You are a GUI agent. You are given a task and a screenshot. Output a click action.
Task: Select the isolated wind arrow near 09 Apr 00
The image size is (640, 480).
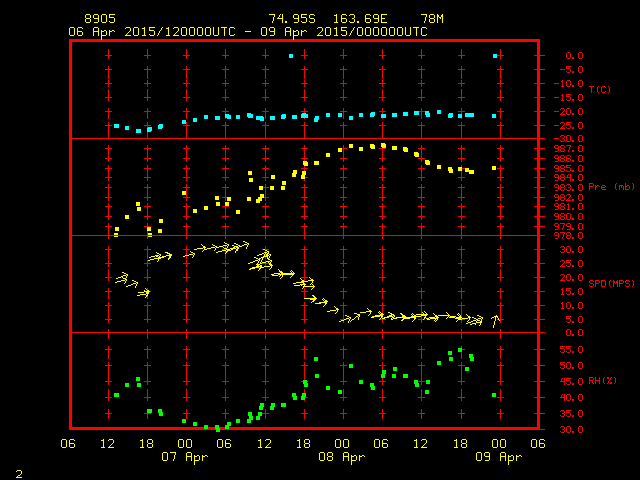(496, 321)
